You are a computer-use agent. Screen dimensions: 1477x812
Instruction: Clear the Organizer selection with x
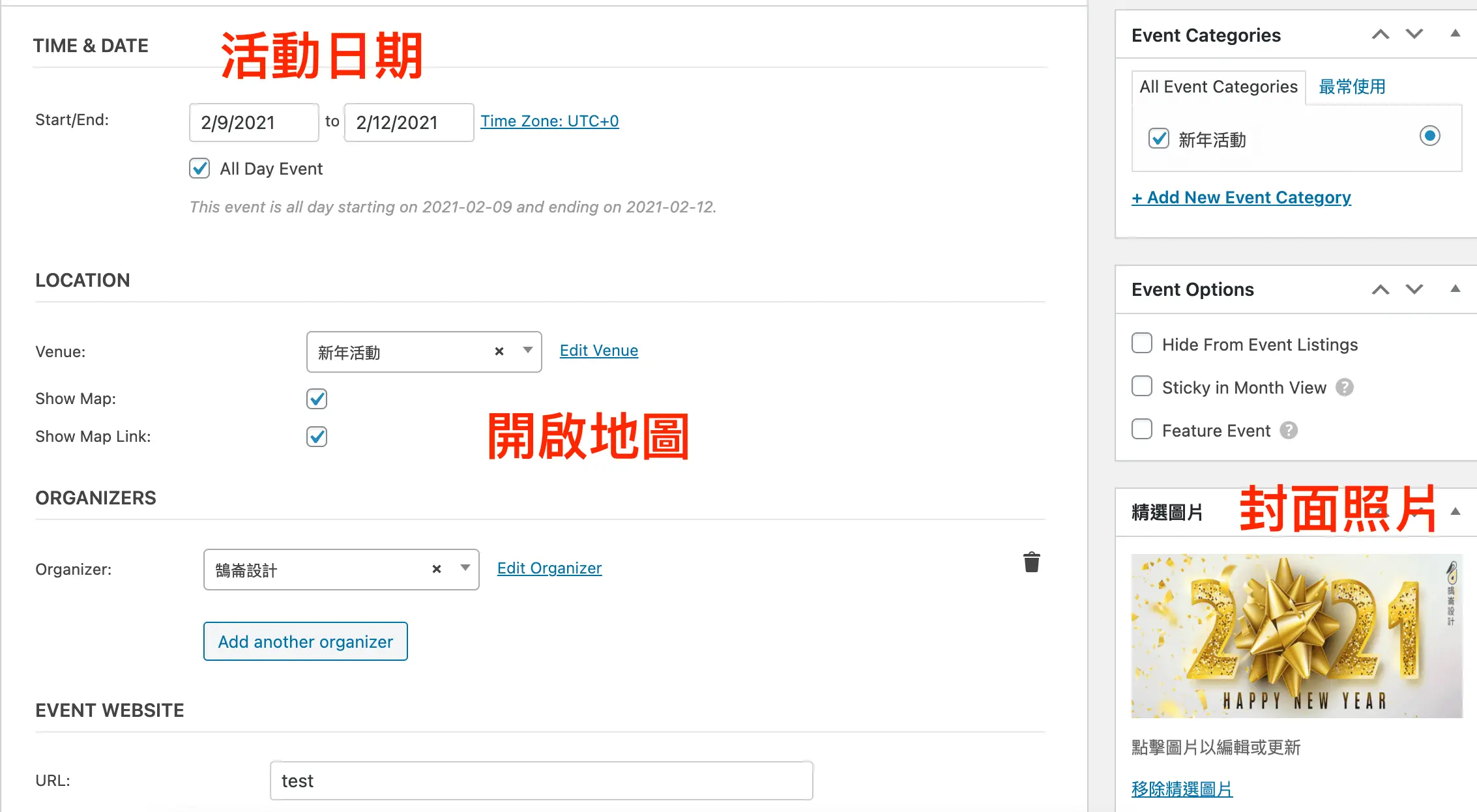pyautogui.click(x=437, y=569)
